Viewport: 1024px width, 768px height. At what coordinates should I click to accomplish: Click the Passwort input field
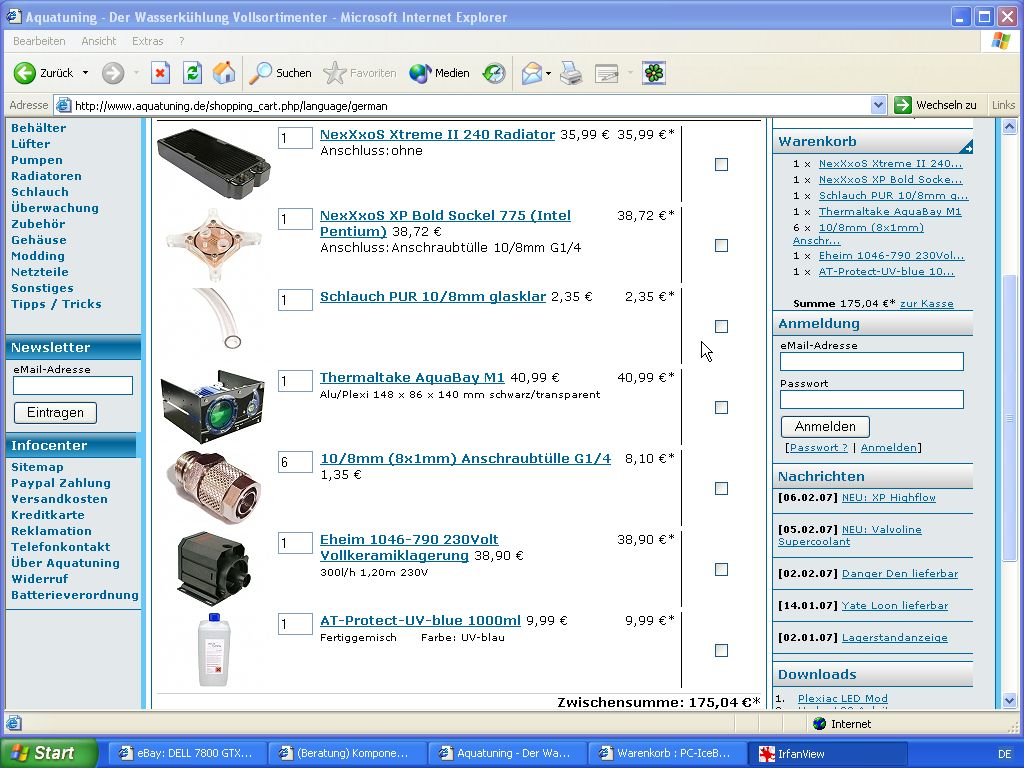(872, 399)
